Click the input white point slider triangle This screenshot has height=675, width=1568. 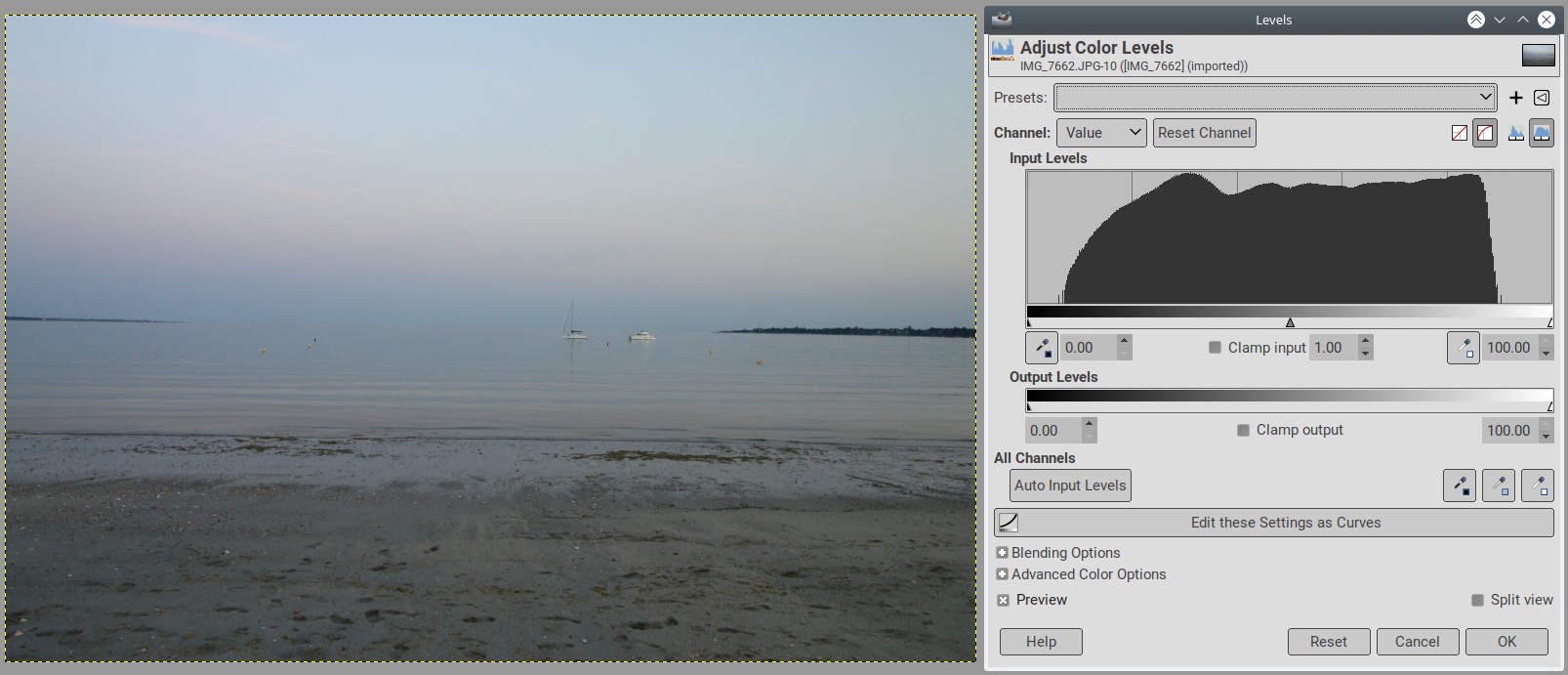pyautogui.click(x=1549, y=322)
